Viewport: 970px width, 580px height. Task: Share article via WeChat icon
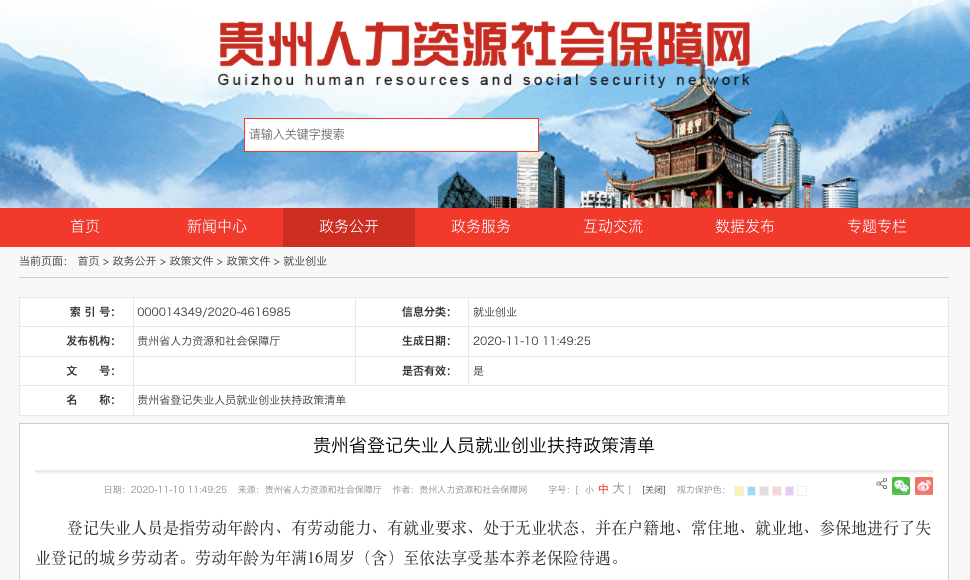(901, 486)
